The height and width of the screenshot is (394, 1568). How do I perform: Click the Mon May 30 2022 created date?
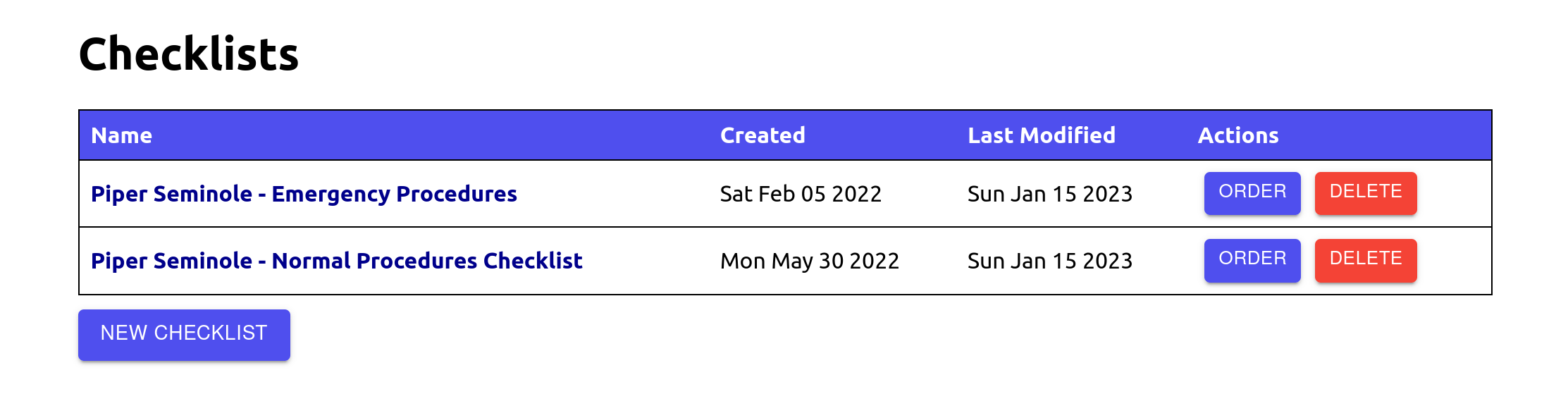(x=809, y=261)
